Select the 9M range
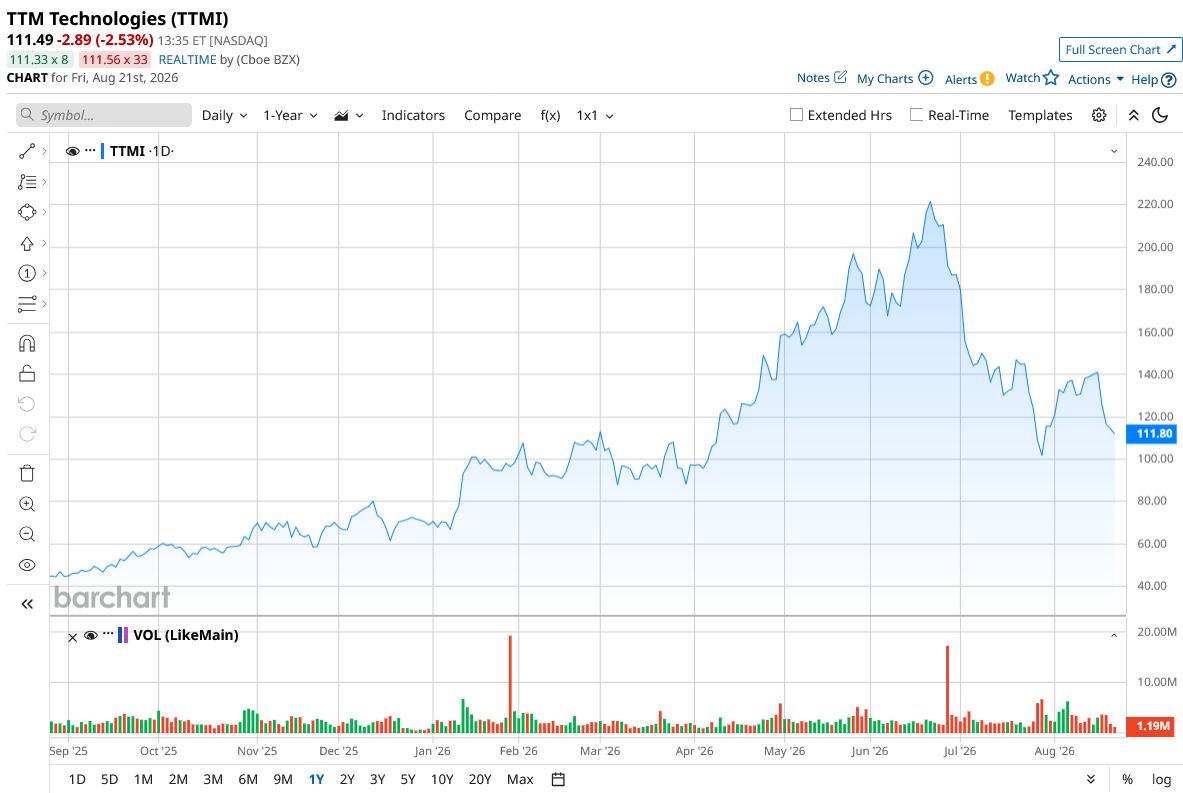Image resolution: width=1183 pixels, height=793 pixels. [x=283, y=779]
